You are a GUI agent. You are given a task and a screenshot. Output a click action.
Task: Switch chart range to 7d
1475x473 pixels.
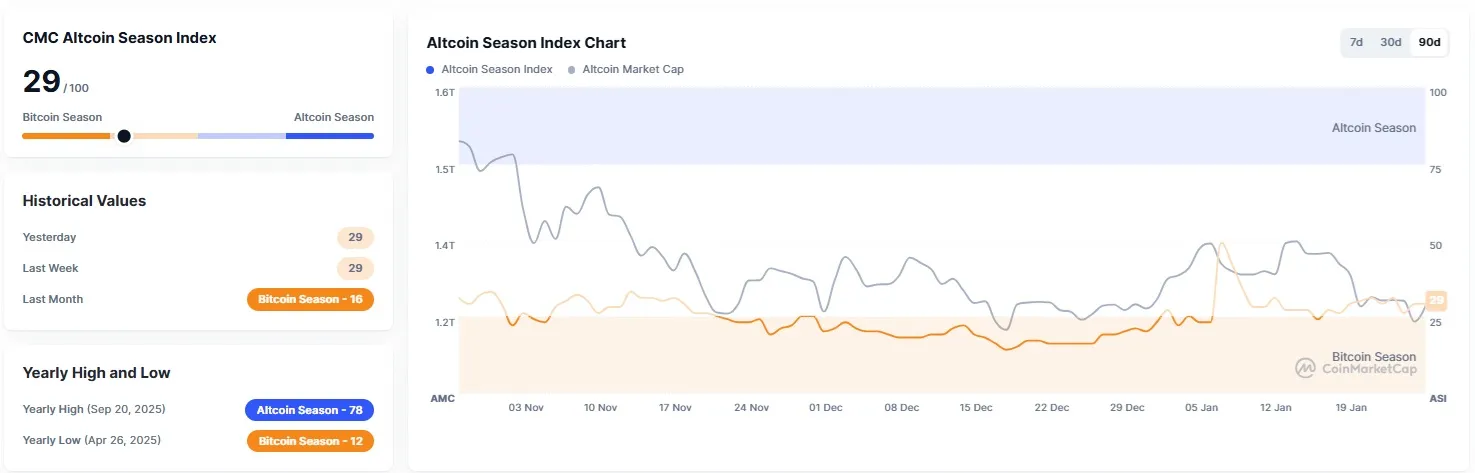(1356, 42)
